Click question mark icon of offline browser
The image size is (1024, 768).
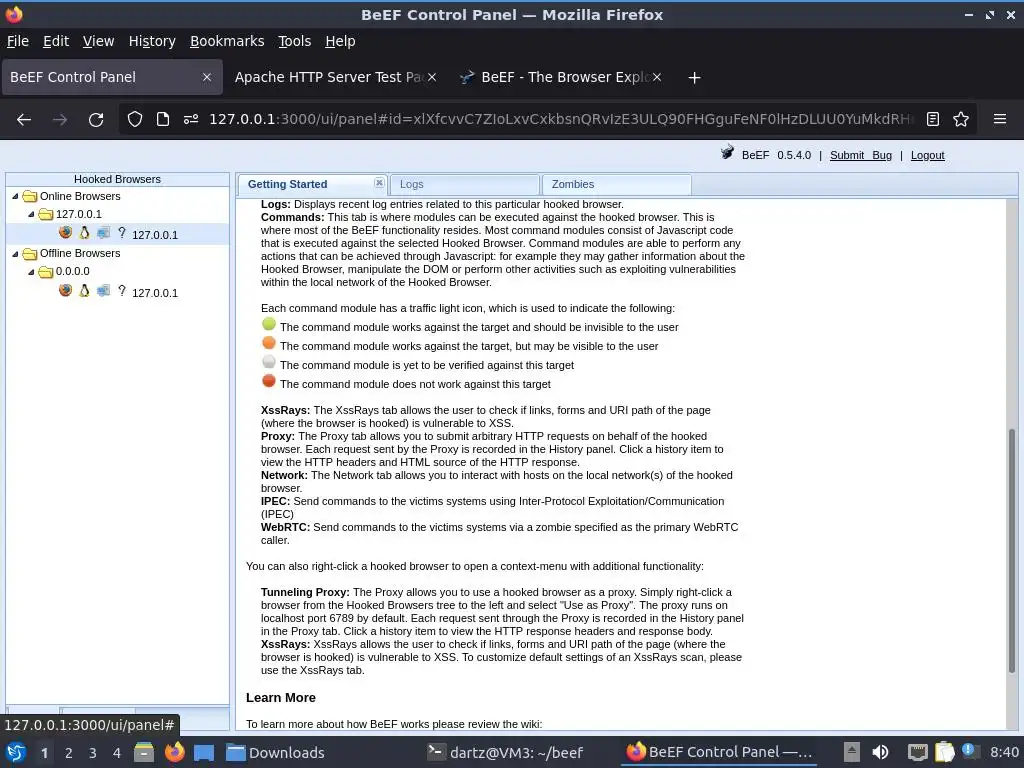tap(121, 290)
